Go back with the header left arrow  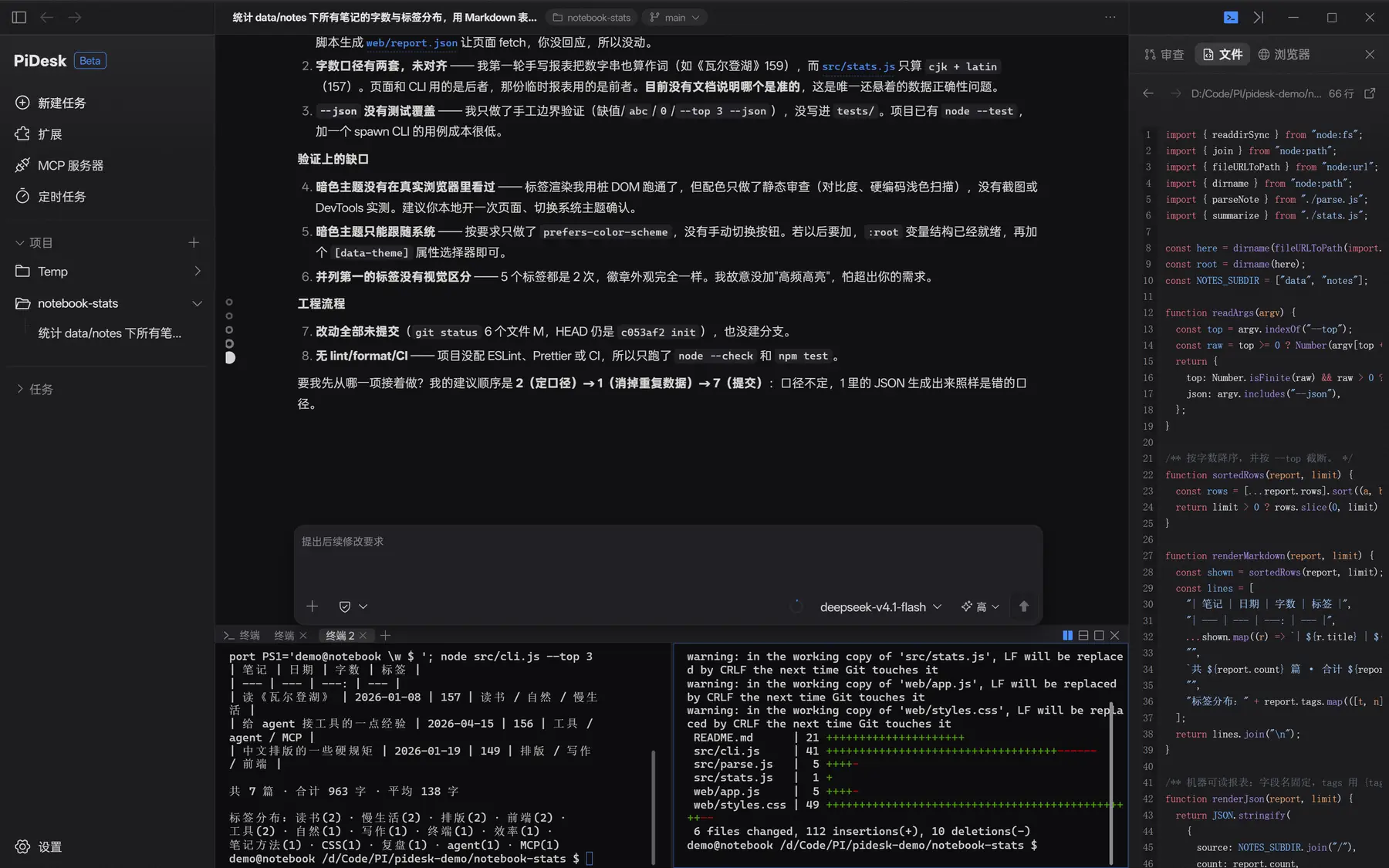pyautogui.click(x=47, y=17)
